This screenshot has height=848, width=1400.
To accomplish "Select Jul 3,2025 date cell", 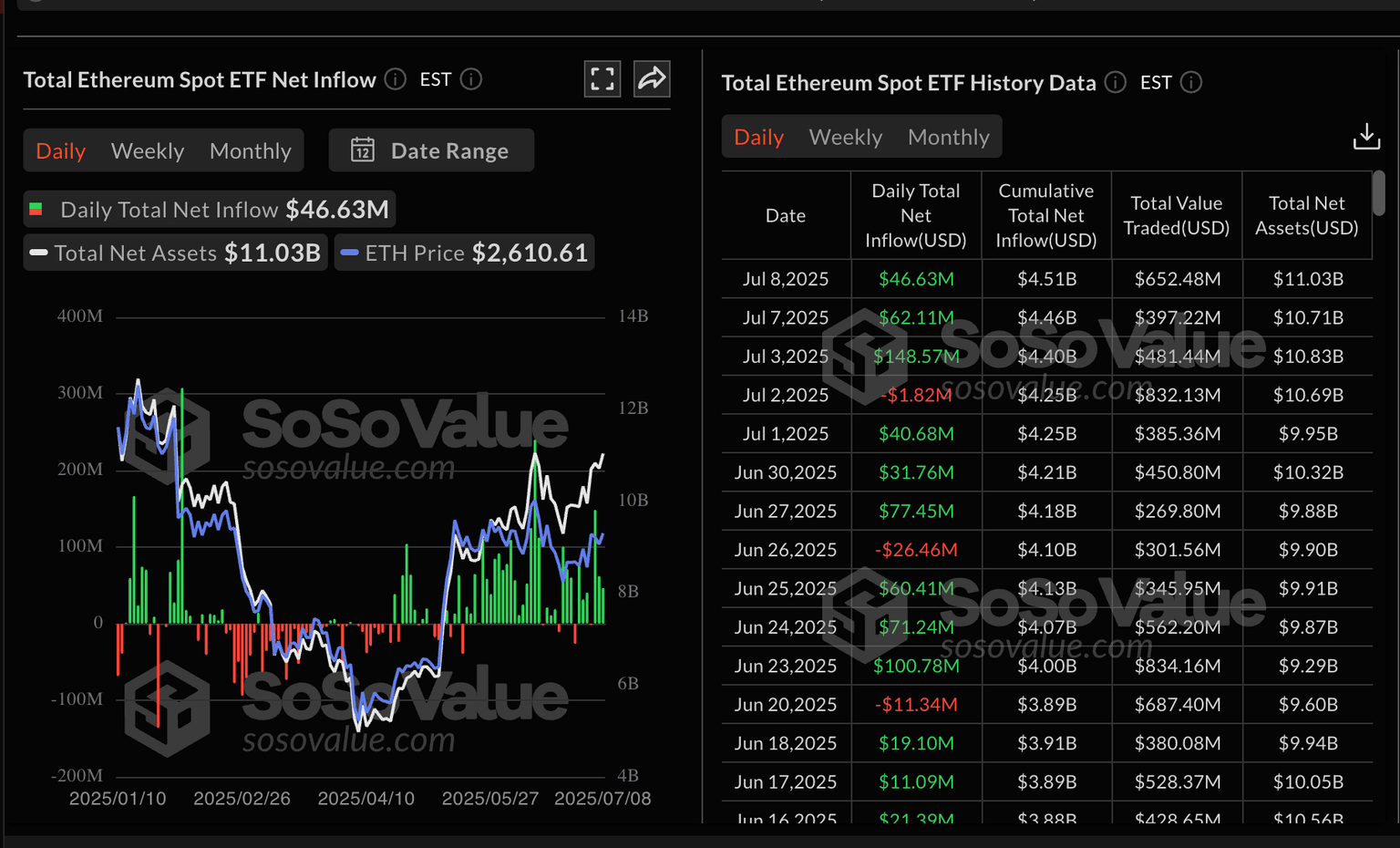I will pos(786,357).
